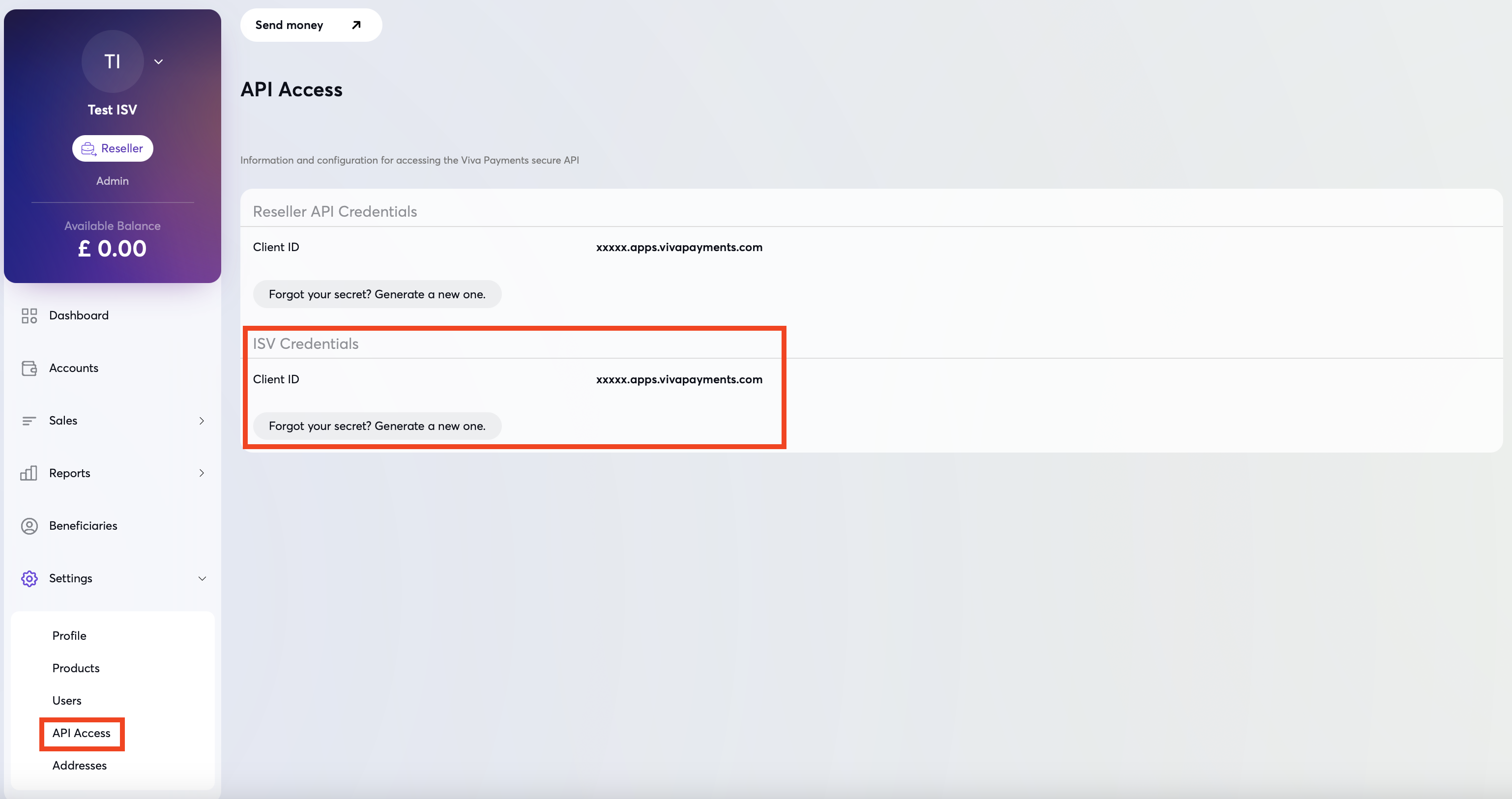Click the Settings gear icon

(29, 578)
